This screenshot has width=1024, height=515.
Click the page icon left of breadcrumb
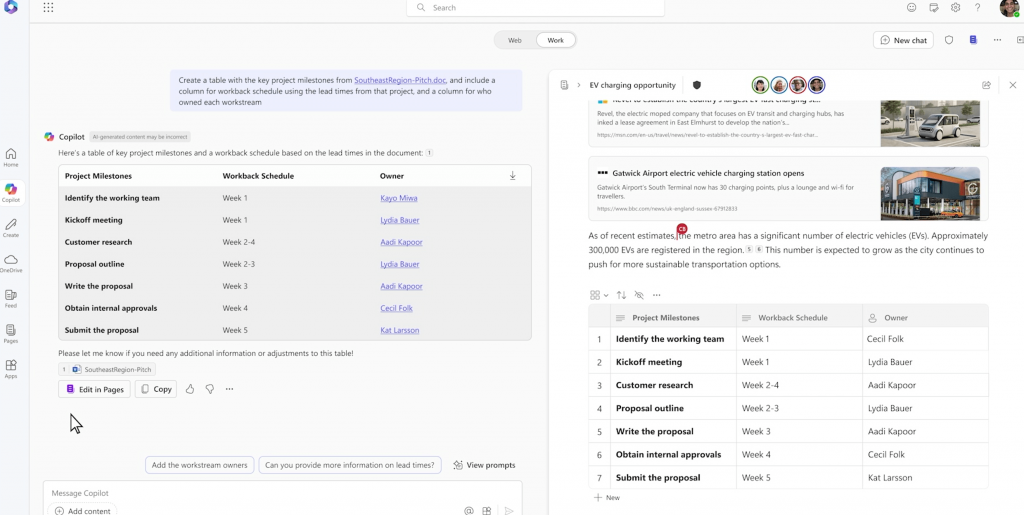point(564,85)
